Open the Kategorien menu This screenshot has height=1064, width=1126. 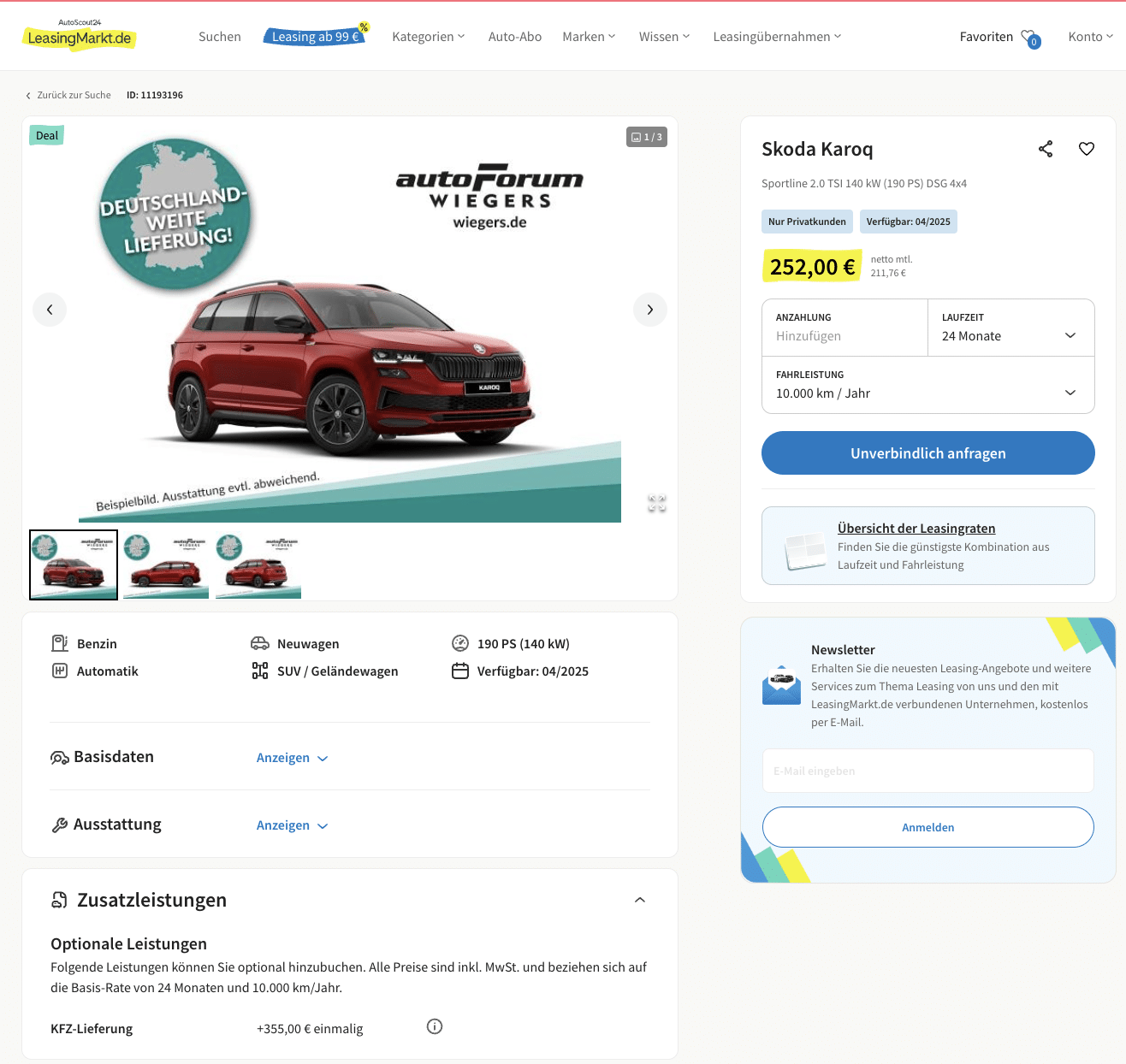429,37
